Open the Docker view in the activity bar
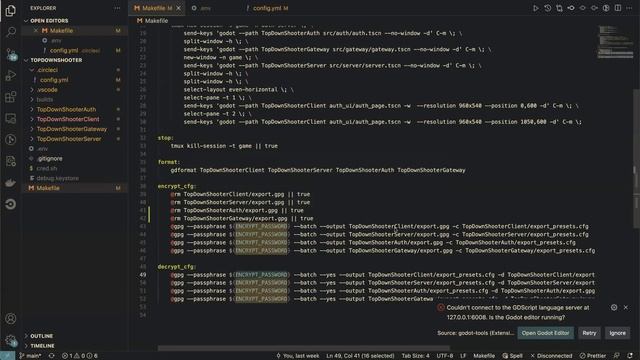Screen dimensions: 640x360 tap(11, 183)
